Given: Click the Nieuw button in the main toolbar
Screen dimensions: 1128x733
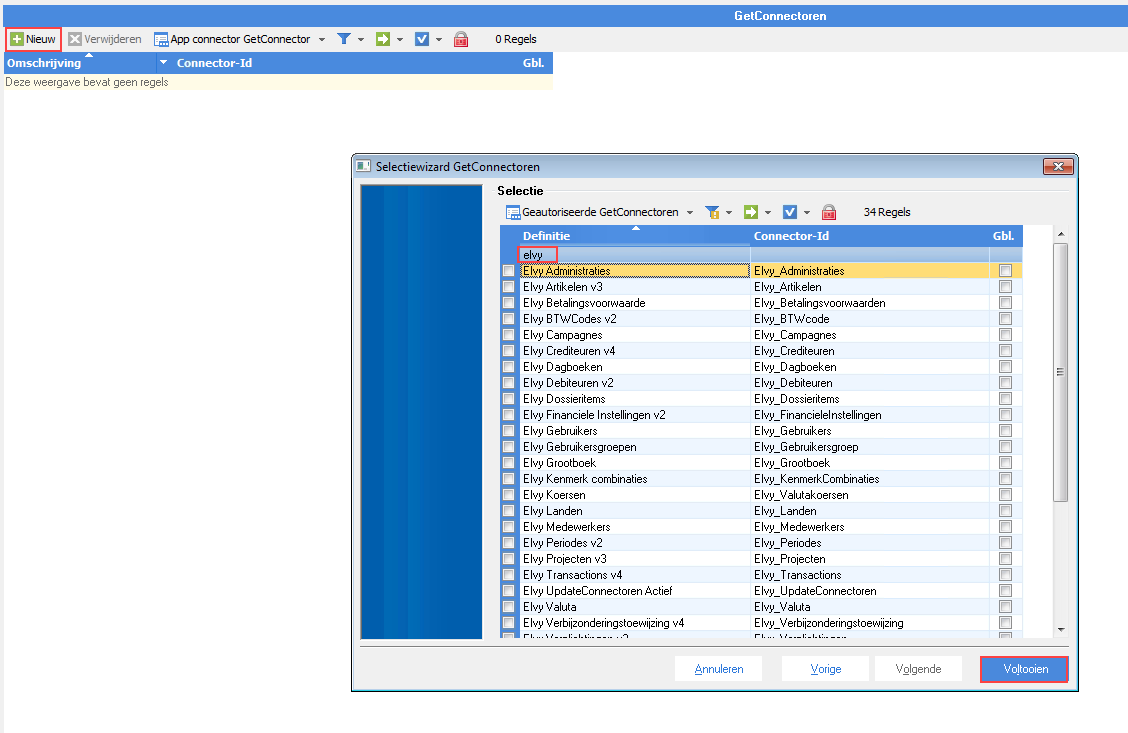Looking at the screenshot, I should coord(33,39).
